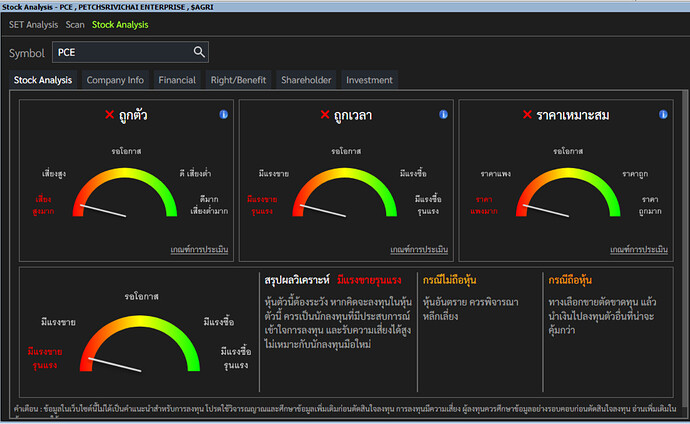Image resolution: width=690 pixels, height=424 pixels.
Task: Switch to the Stock Analysis tab
Action: point(43,80)
